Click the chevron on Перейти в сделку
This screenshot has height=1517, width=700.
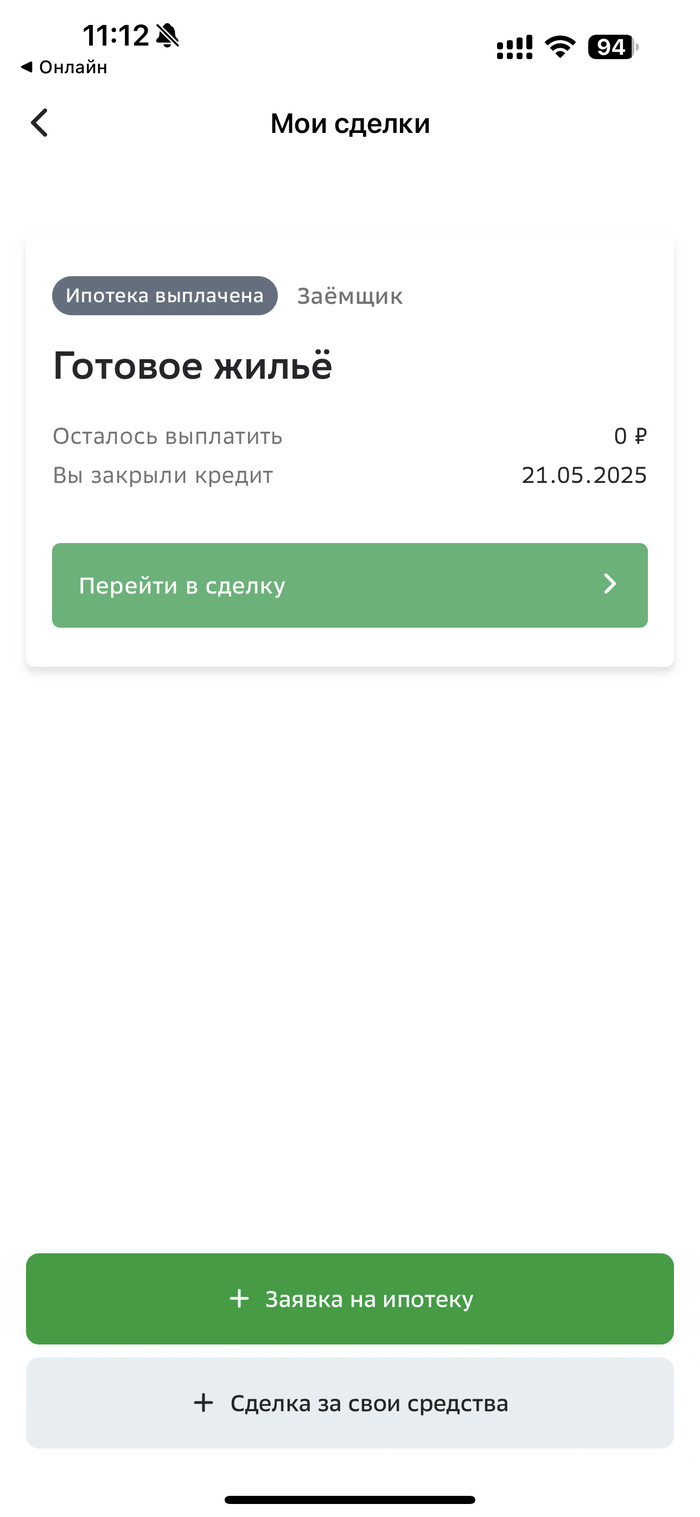610,585
